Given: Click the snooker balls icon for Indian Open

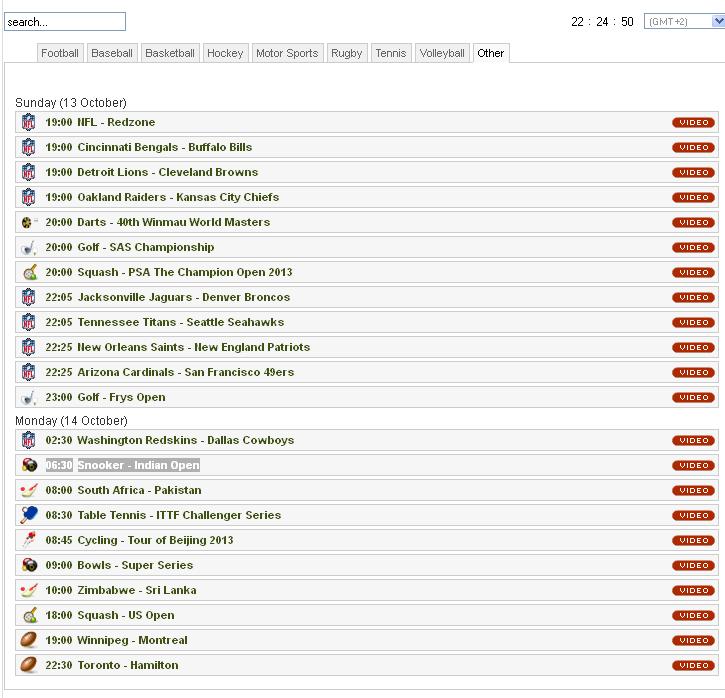Looking at the screenshot, I should point(29,465).
